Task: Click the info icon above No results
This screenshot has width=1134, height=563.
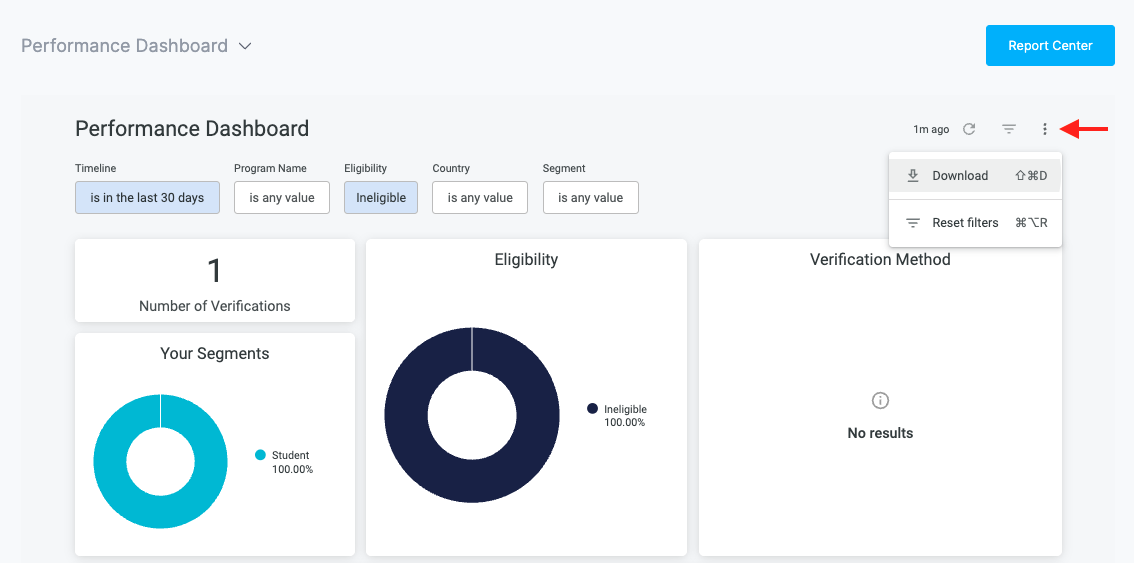Action: [x=880, y=401]
